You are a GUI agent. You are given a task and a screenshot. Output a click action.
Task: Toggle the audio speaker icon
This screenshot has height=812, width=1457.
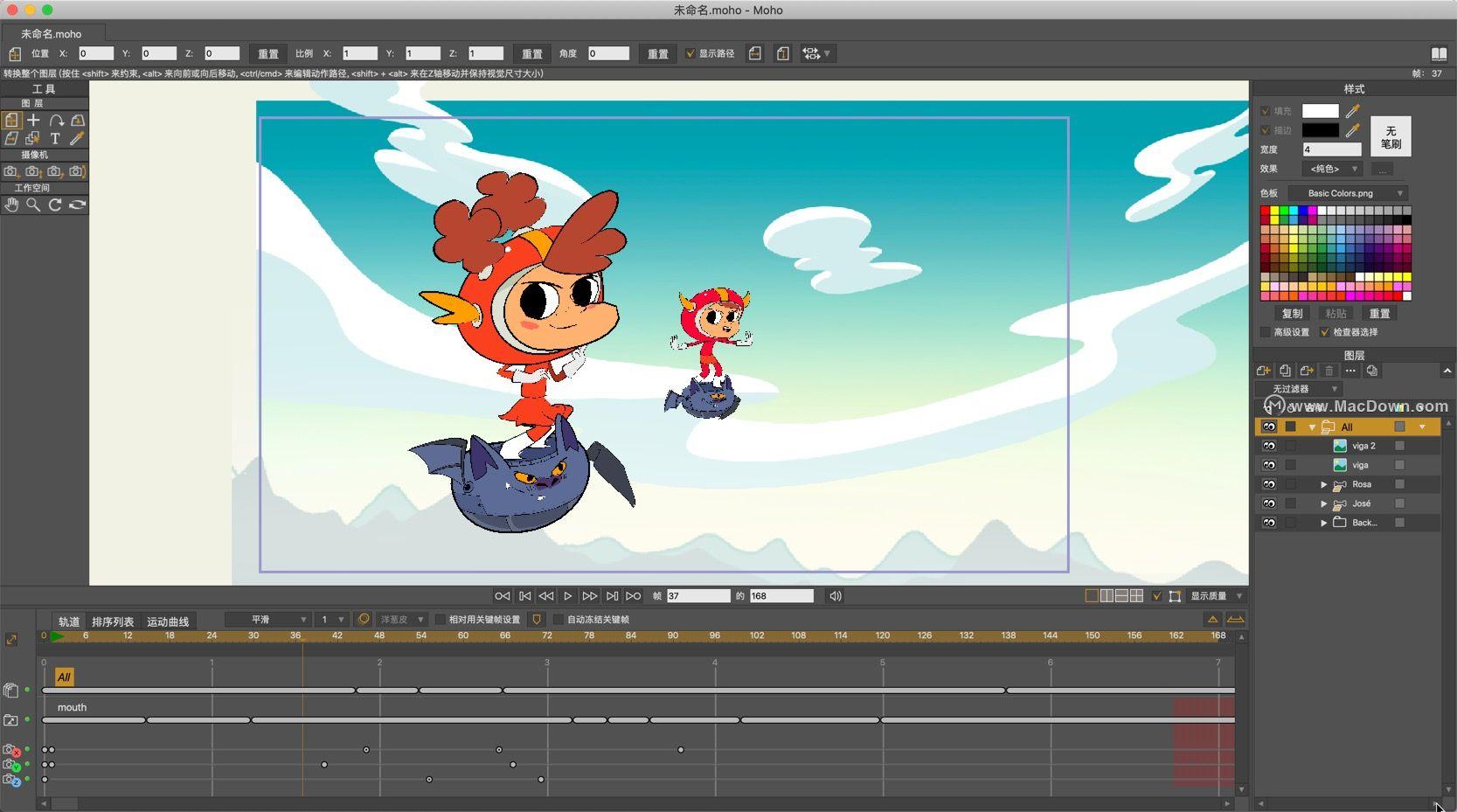(x=836, y=596)
